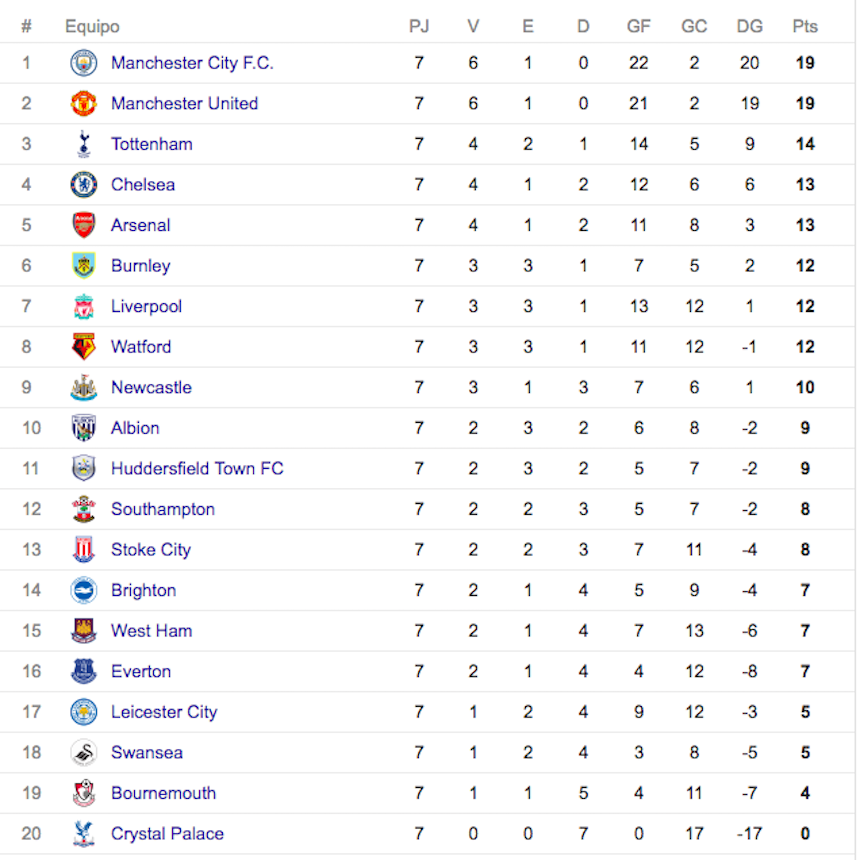Click the Leicester City crest icon
Image resolution: width=860 pixels, height=860 pixels.
coord(84,712)
